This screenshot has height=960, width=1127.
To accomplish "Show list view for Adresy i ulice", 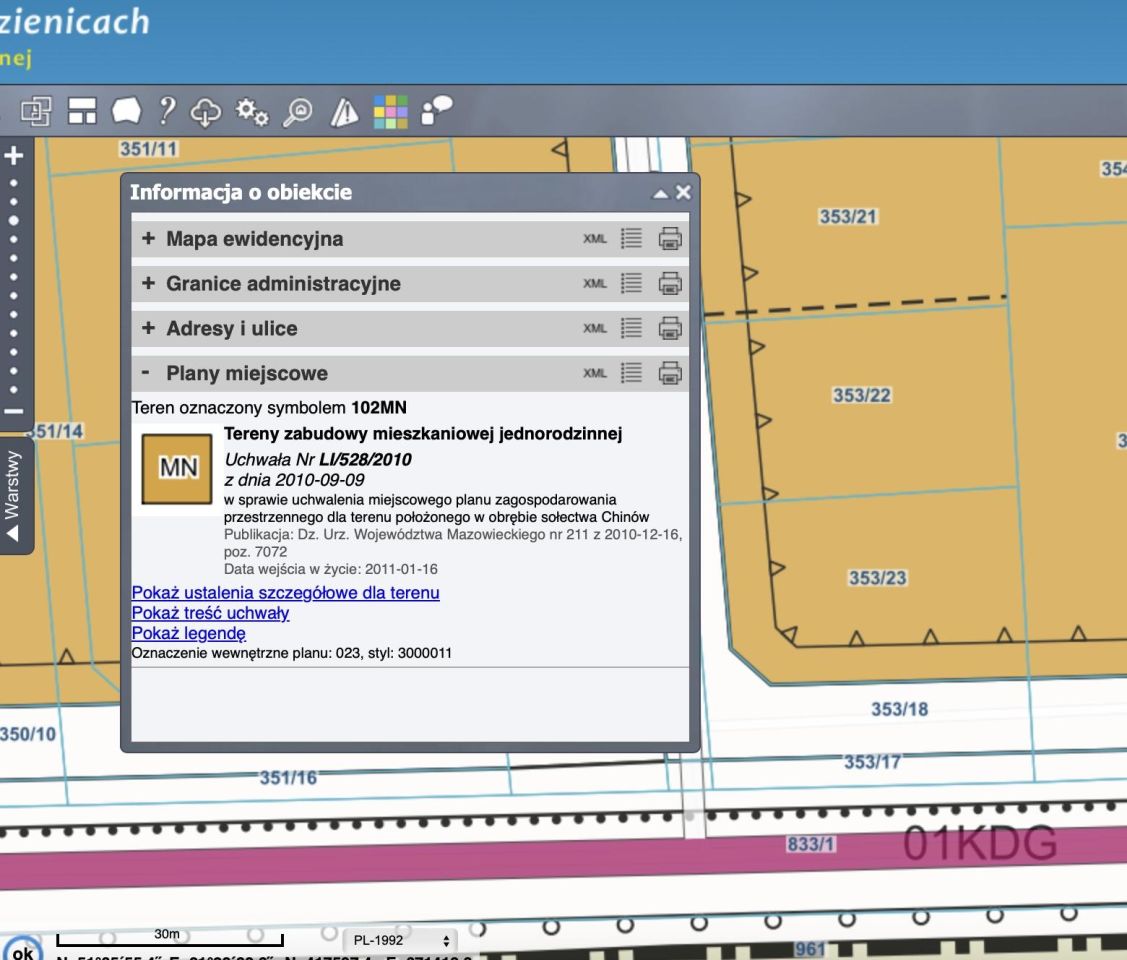I will coord(631,328).
